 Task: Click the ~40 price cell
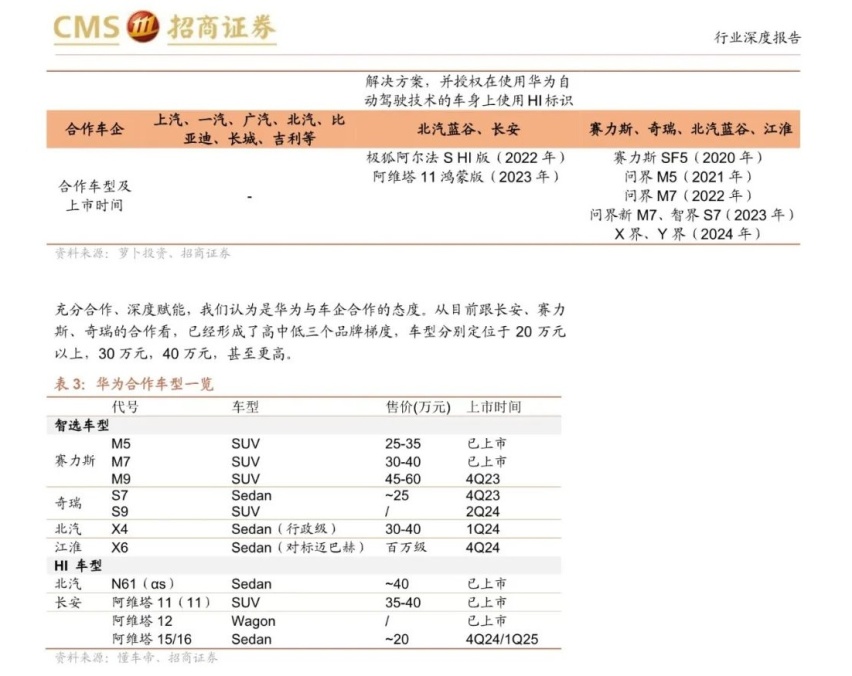(397, 584)
